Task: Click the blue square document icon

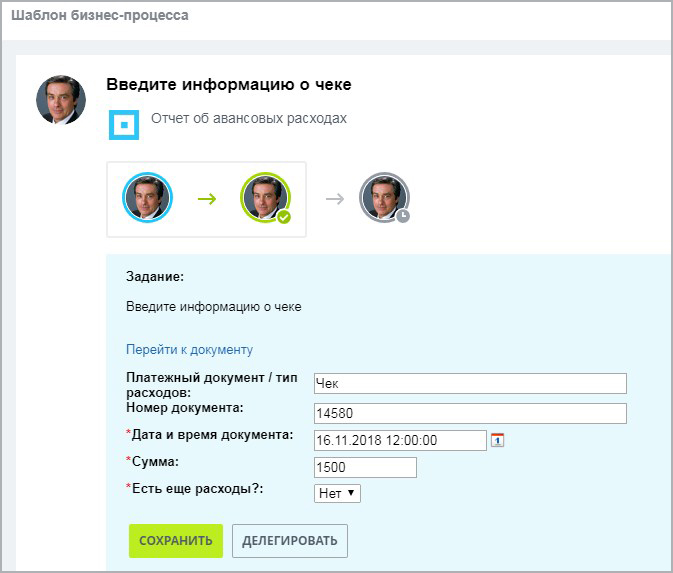Action: coord(124,125)
